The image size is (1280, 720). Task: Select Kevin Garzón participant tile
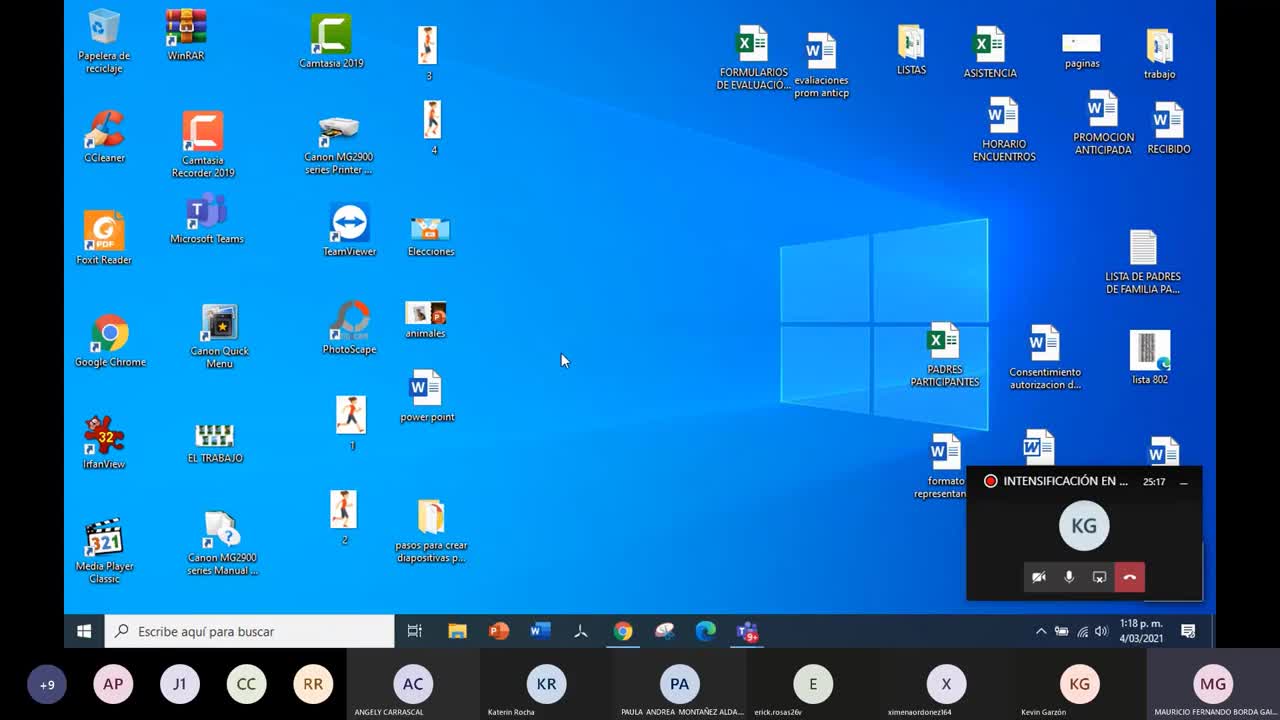pyautogui.click(x=1080, y=685)
